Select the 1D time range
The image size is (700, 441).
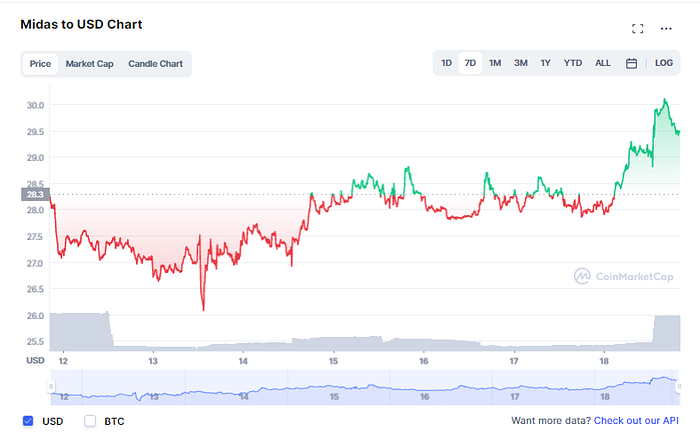point(446,63)
